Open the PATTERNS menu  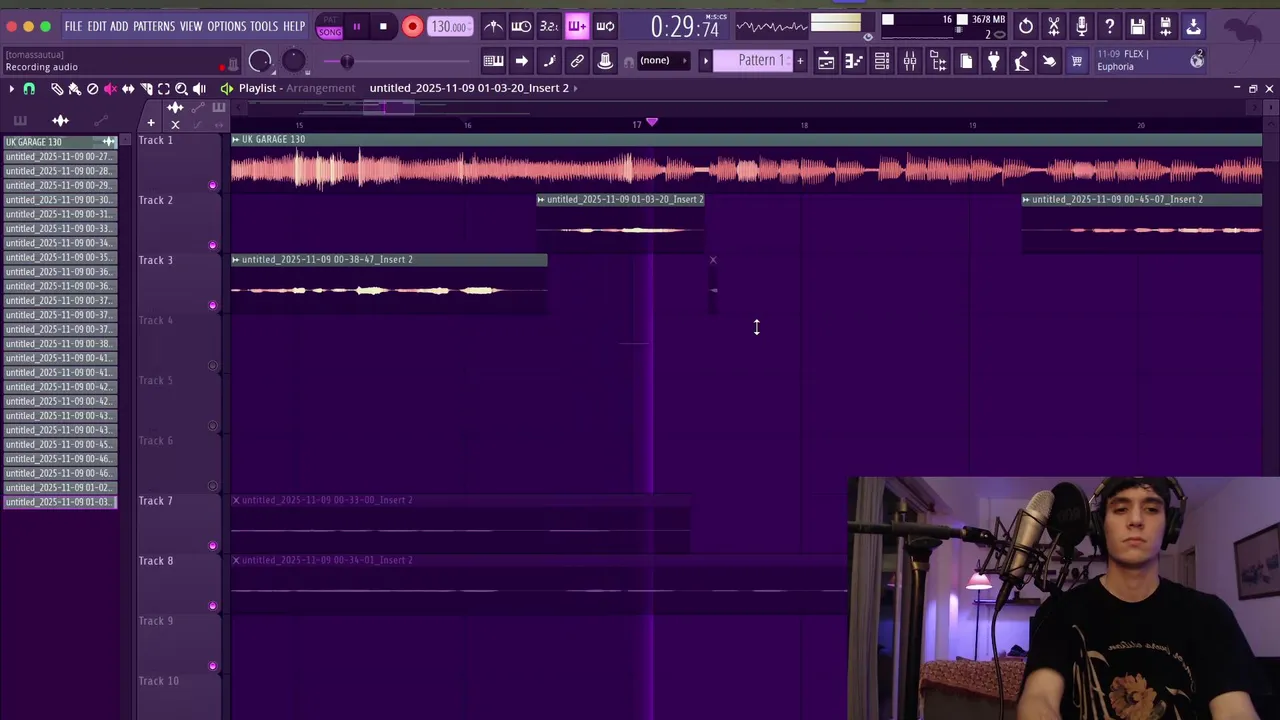click(x=154, y=26)
